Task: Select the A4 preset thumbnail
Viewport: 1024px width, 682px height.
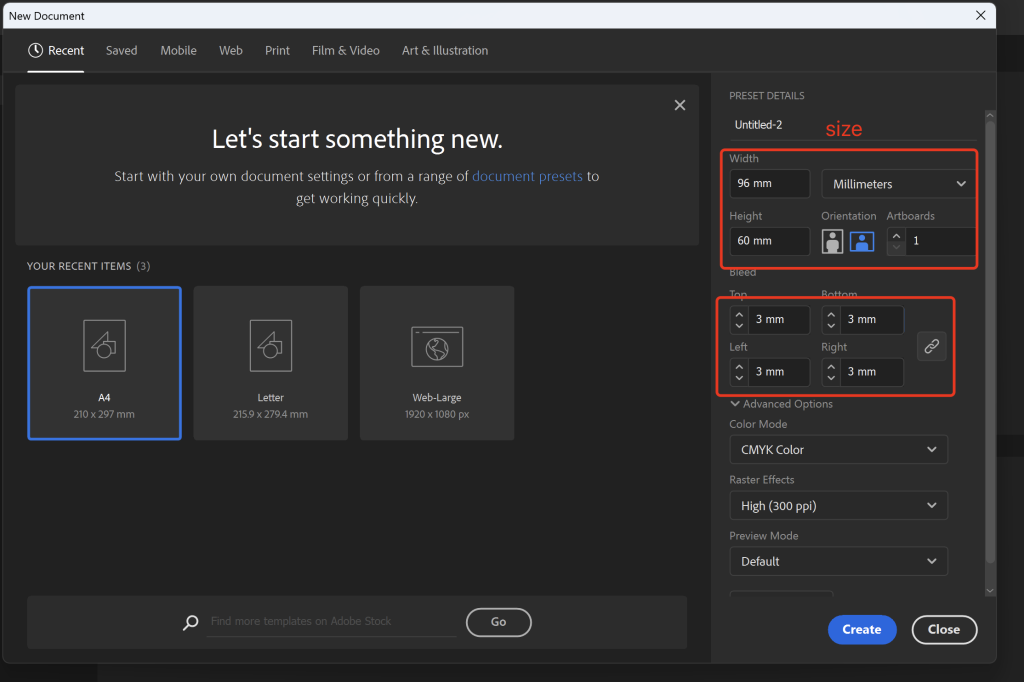Action: [x=104, y=363]
